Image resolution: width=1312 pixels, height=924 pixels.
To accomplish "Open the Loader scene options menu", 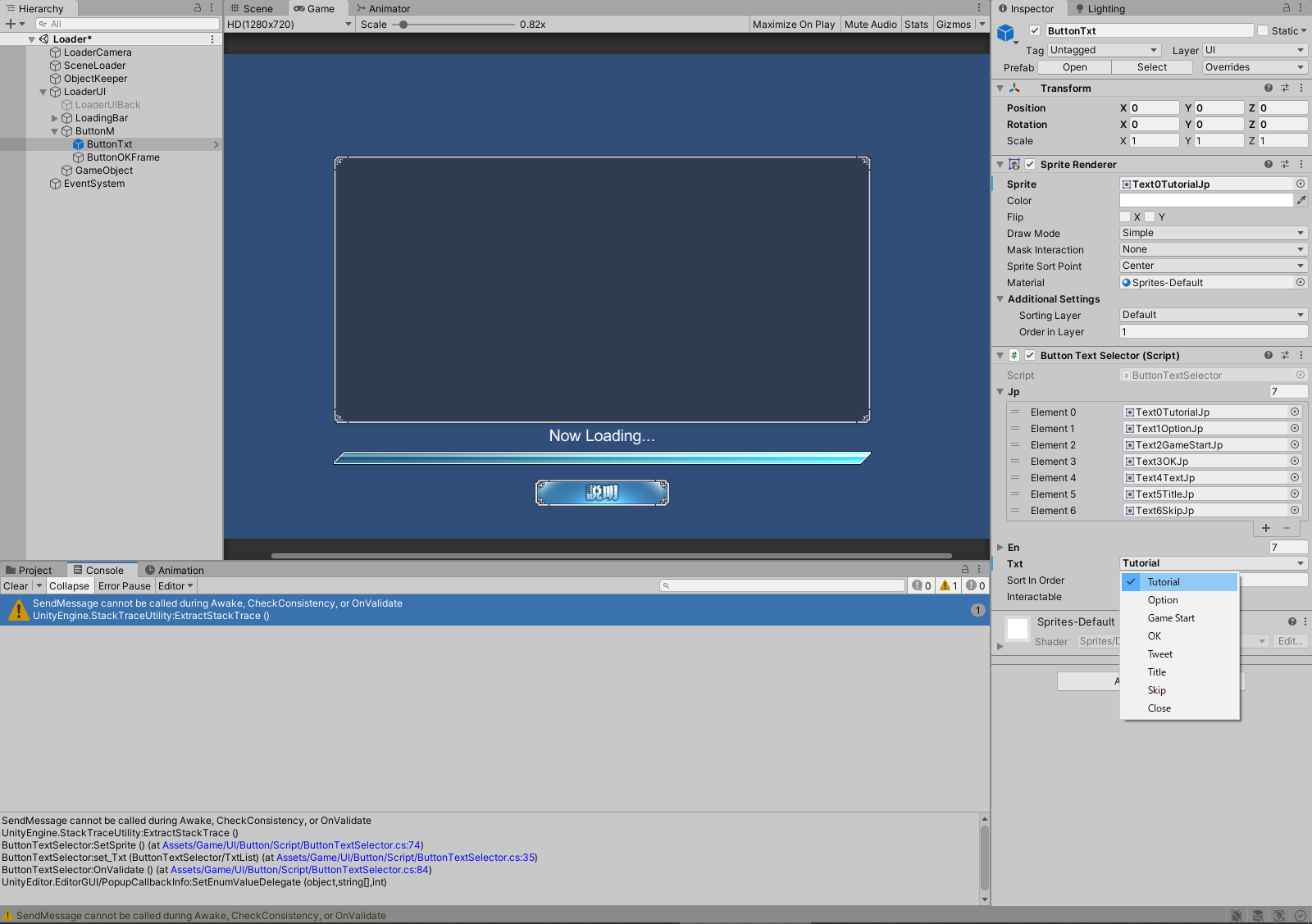I will tap(212, 39).
